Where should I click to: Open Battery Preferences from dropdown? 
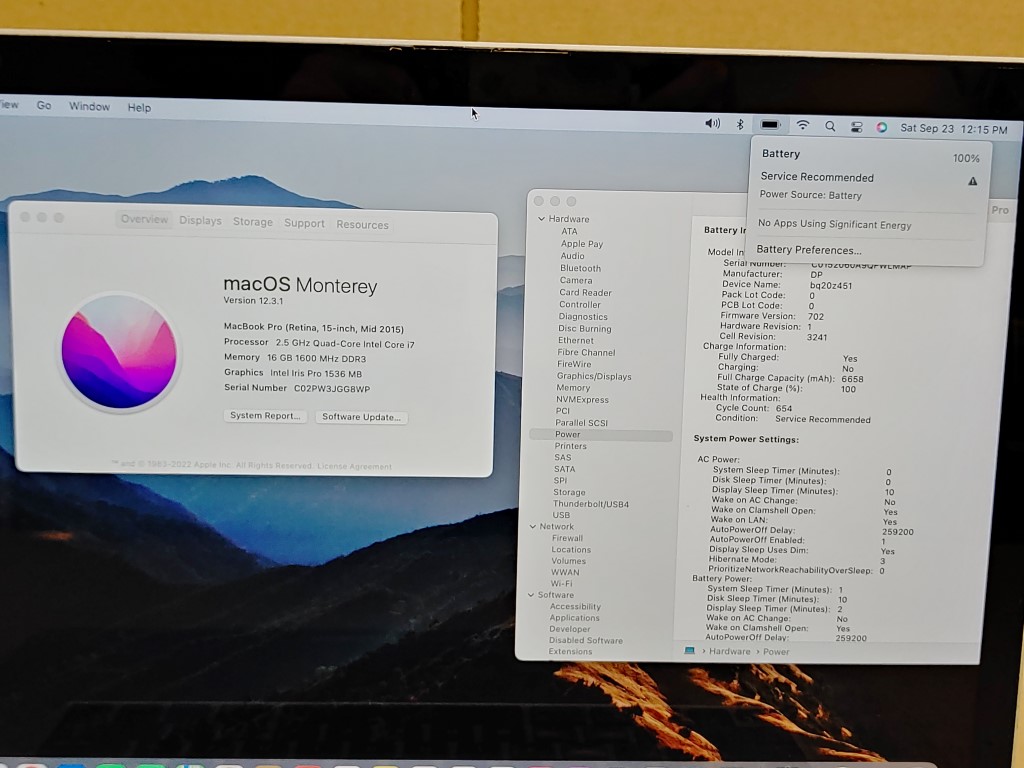click(x=808, y=249)
